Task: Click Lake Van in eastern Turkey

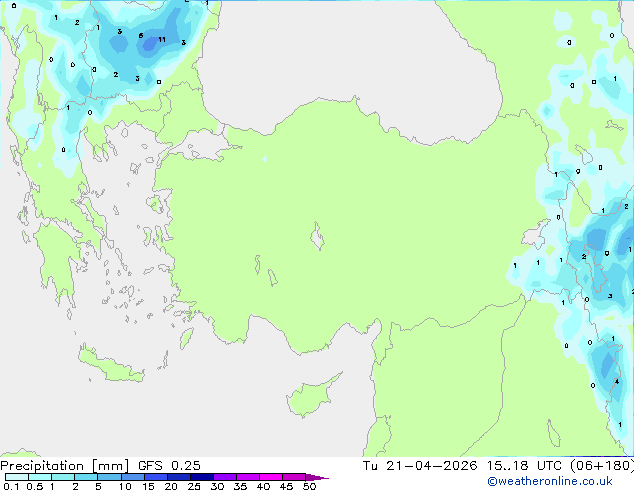Action: (535, 235)
